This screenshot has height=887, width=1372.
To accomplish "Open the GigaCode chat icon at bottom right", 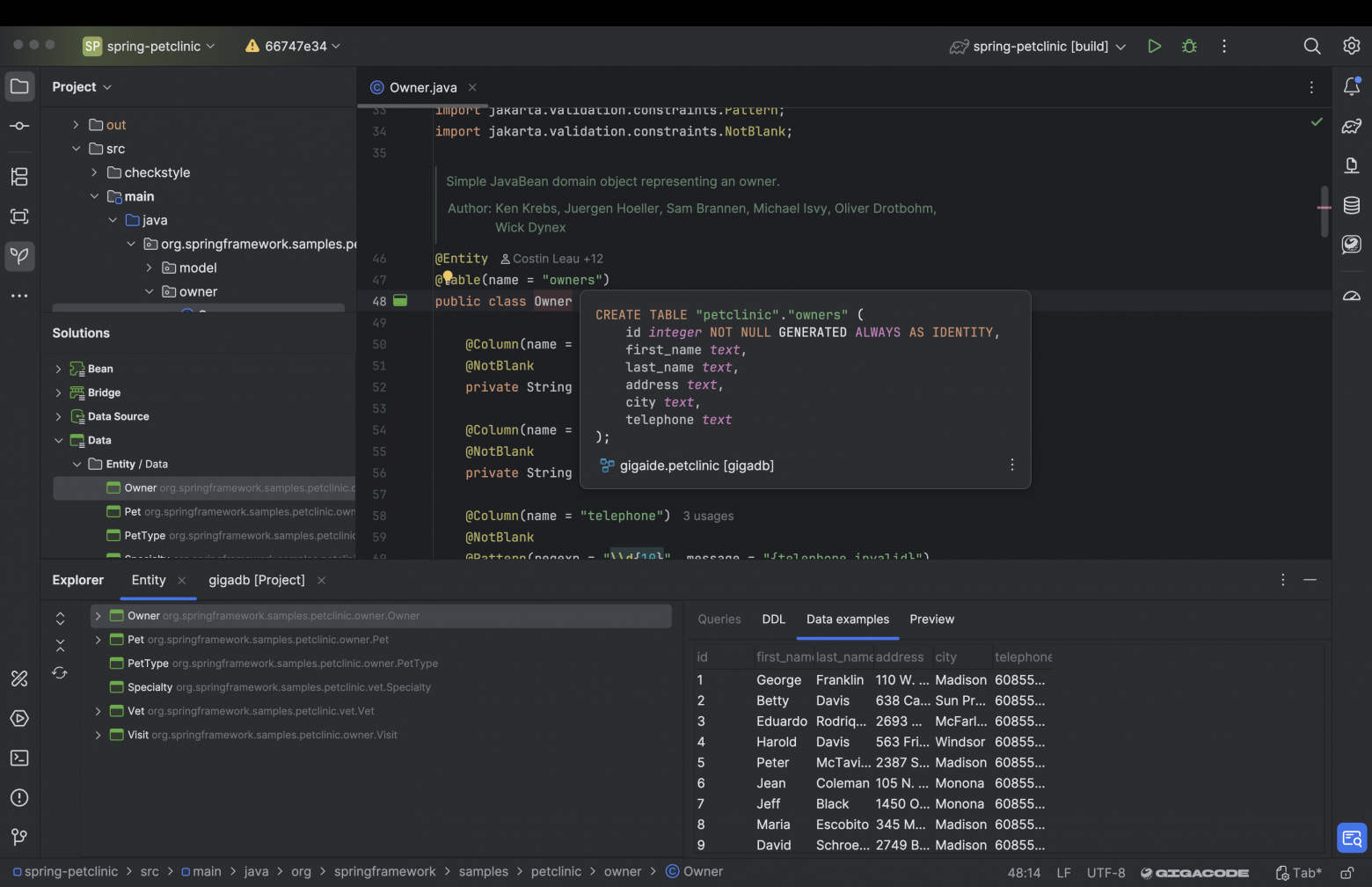I will pos(1352,838).
